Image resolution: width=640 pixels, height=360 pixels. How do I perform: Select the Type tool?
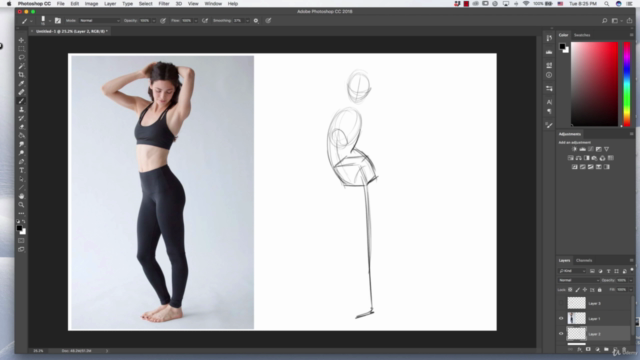coord(21,170)
